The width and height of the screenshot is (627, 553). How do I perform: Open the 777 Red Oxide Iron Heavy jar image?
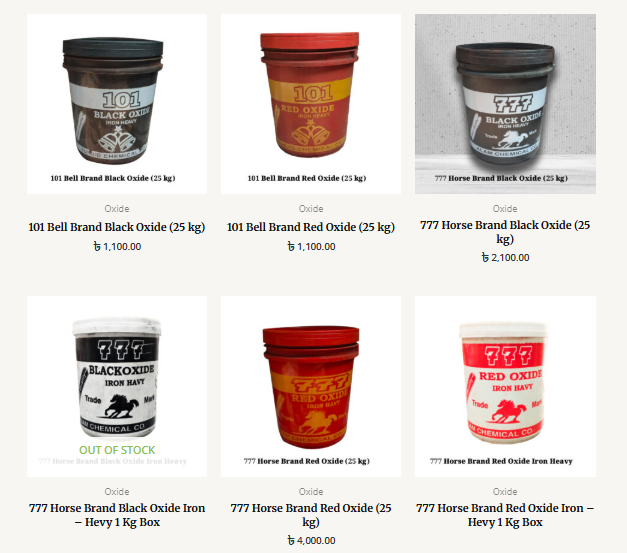505,386
